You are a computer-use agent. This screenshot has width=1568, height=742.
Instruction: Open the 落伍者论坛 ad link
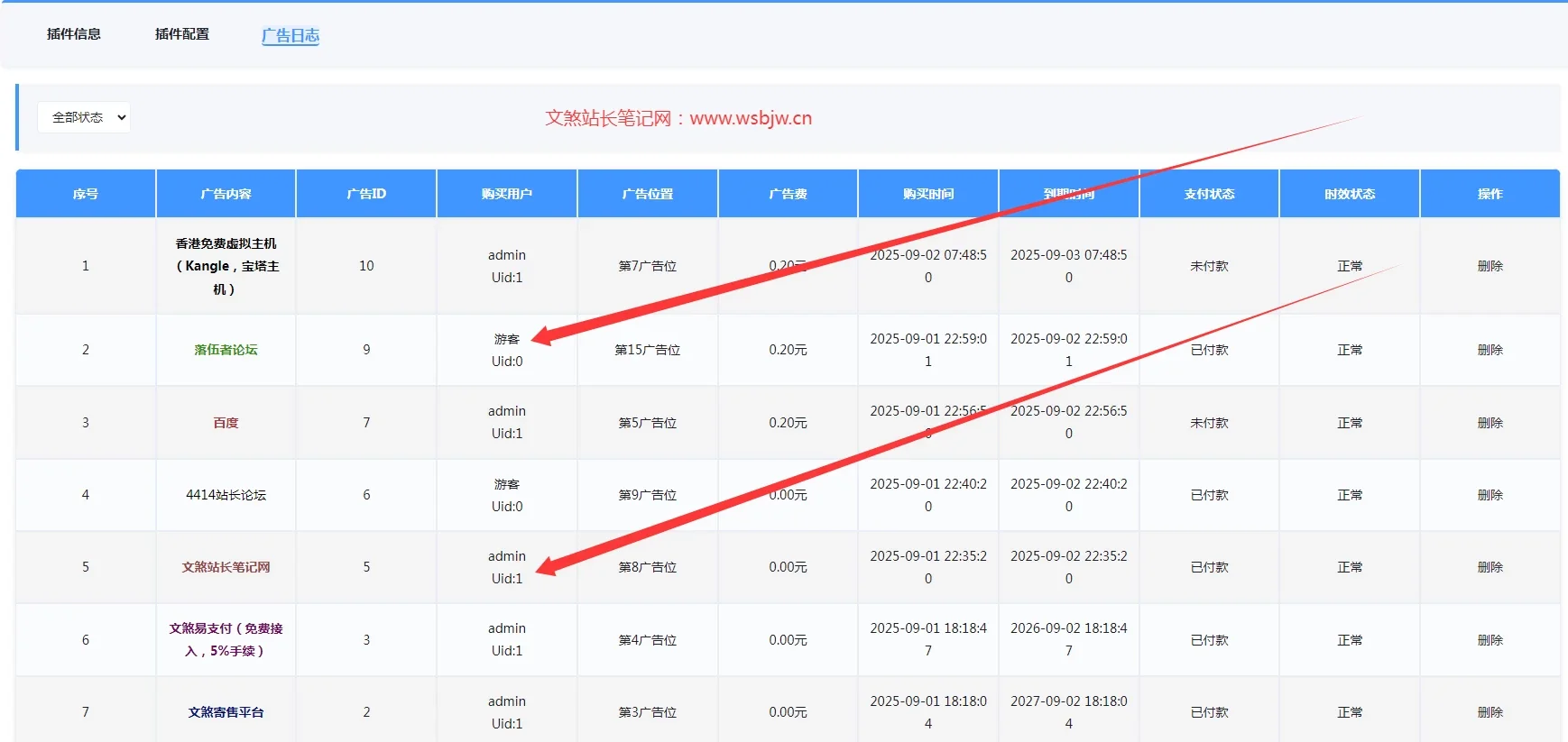[226, 350]
